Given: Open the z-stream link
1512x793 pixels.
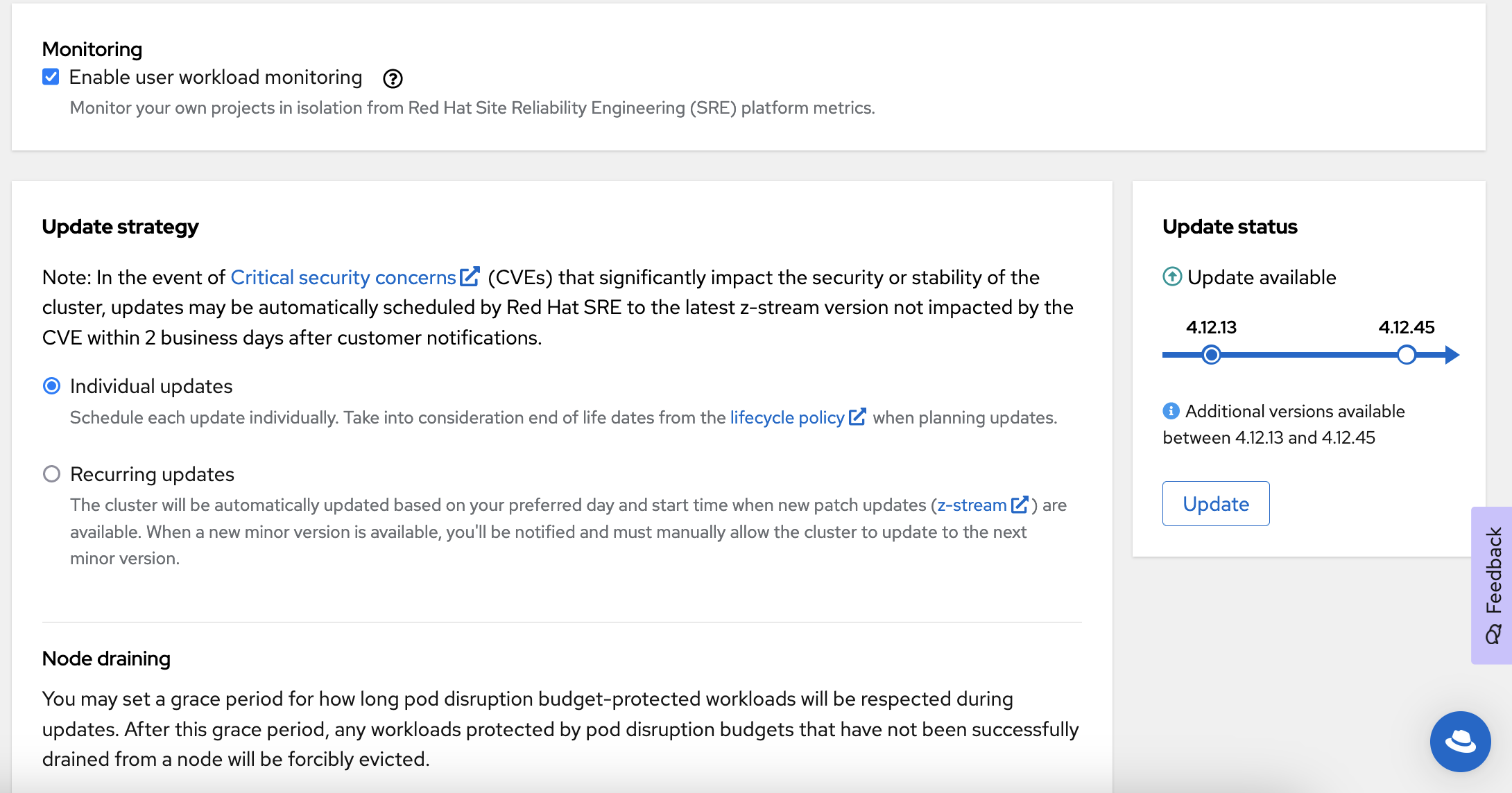Looking at the screenshot, I should pos(972,505).
